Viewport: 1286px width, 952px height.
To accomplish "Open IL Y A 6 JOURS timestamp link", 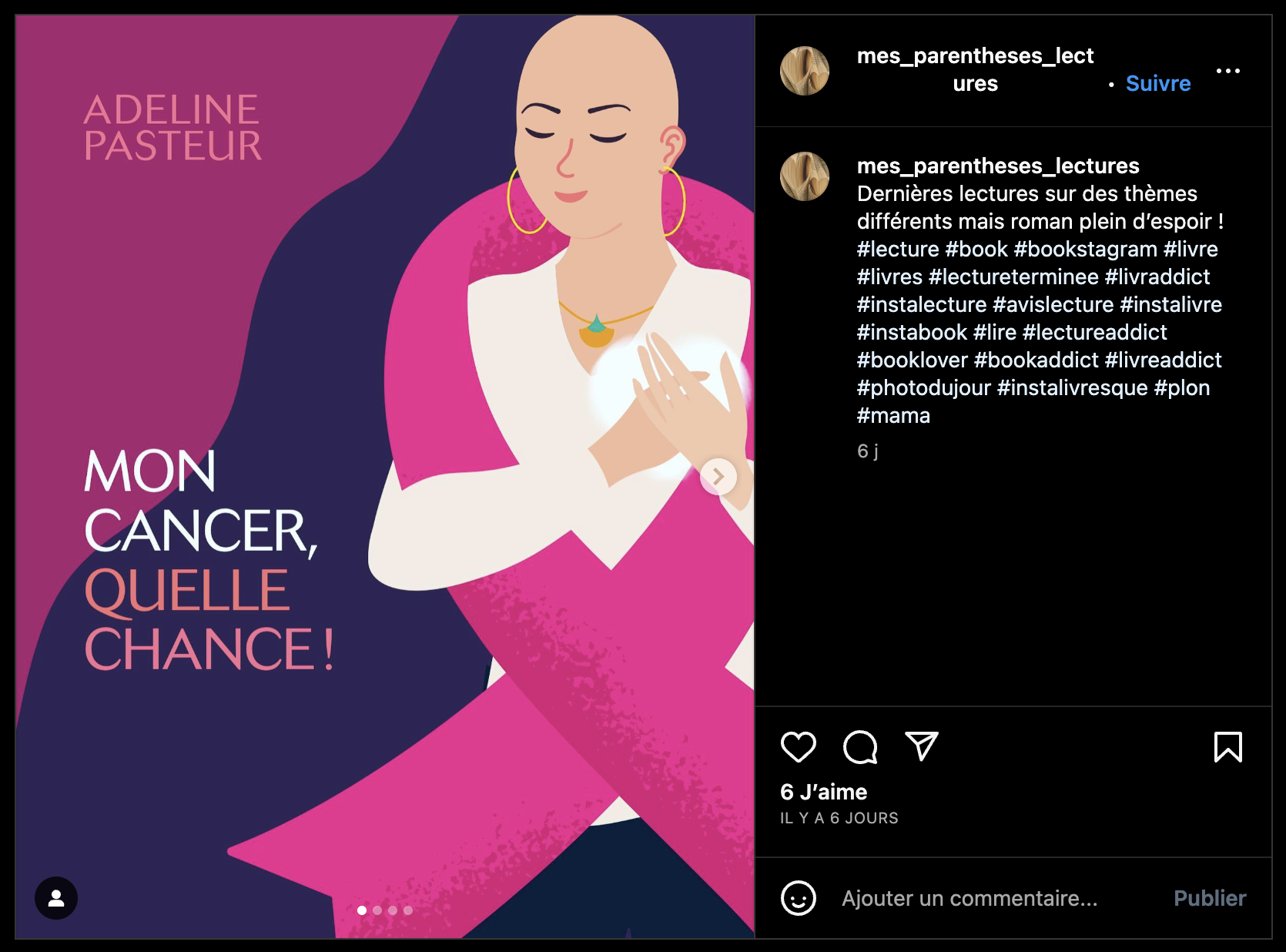I will tap(839, 818).
